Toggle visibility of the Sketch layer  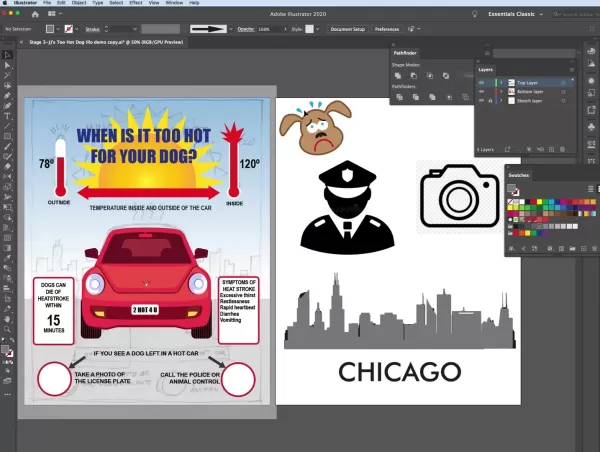tap(482, 101)
